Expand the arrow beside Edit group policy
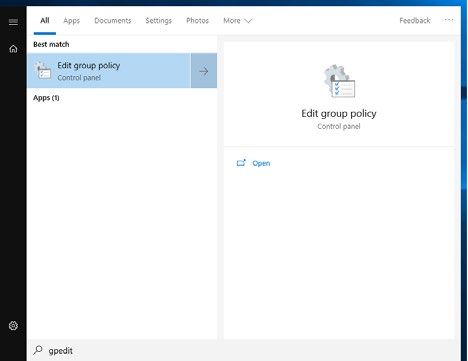The image size is (468, 361). coord(204,71)
